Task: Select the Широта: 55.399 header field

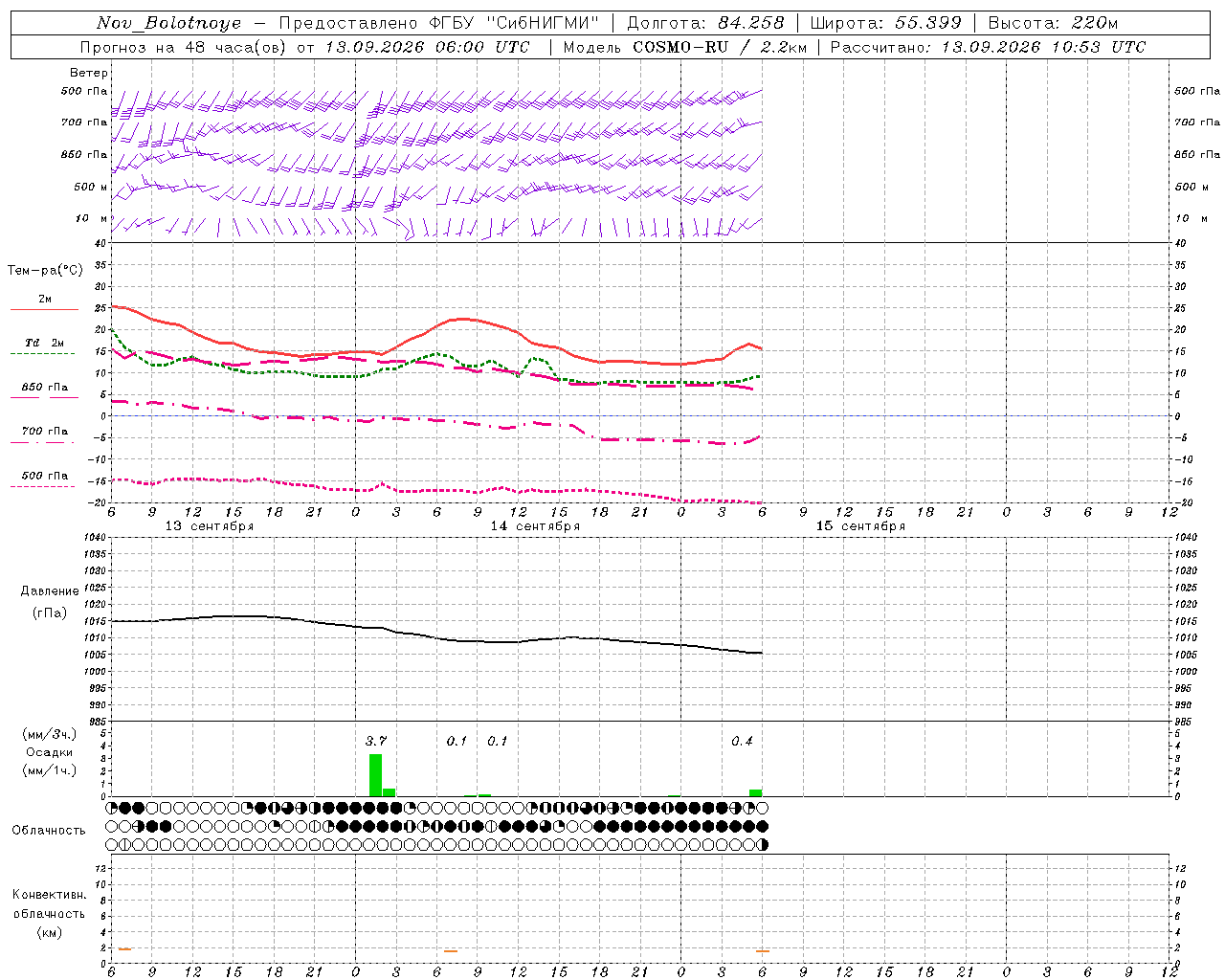Action: [885, 23]
